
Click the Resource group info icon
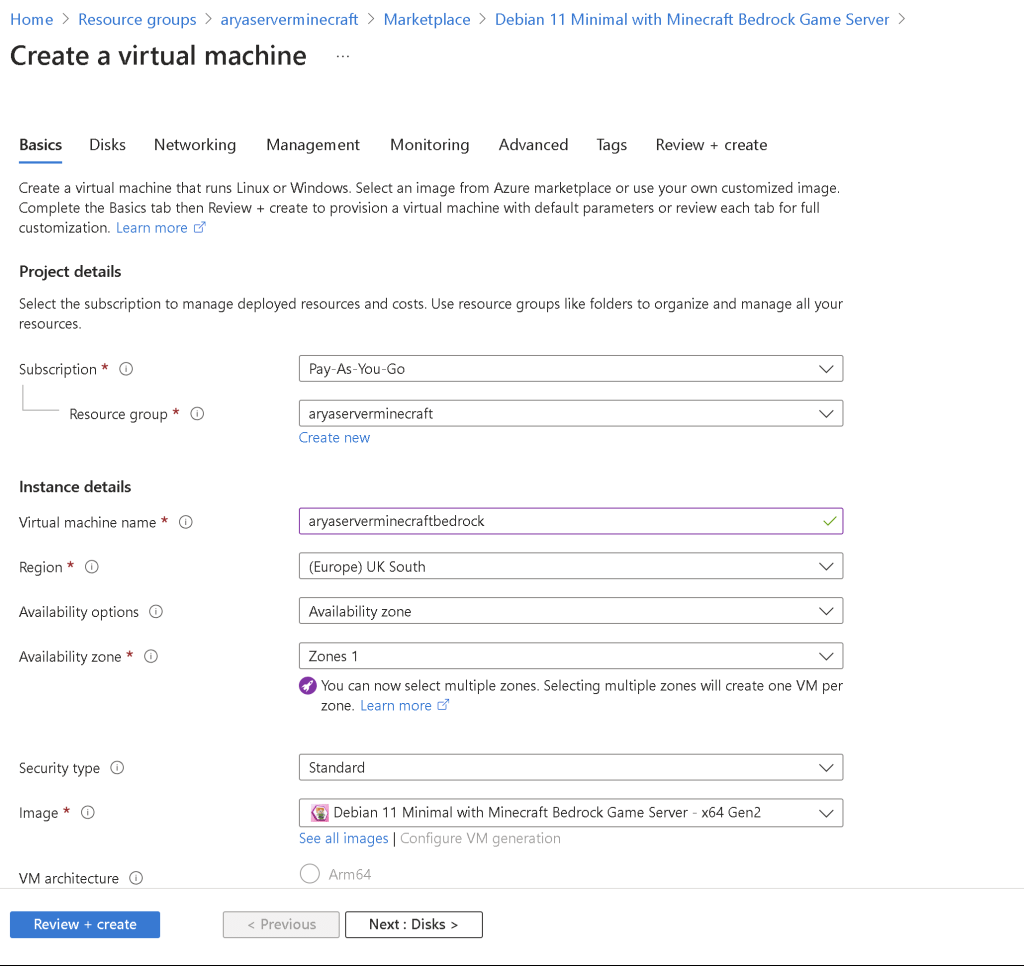[x=197, y=413]
